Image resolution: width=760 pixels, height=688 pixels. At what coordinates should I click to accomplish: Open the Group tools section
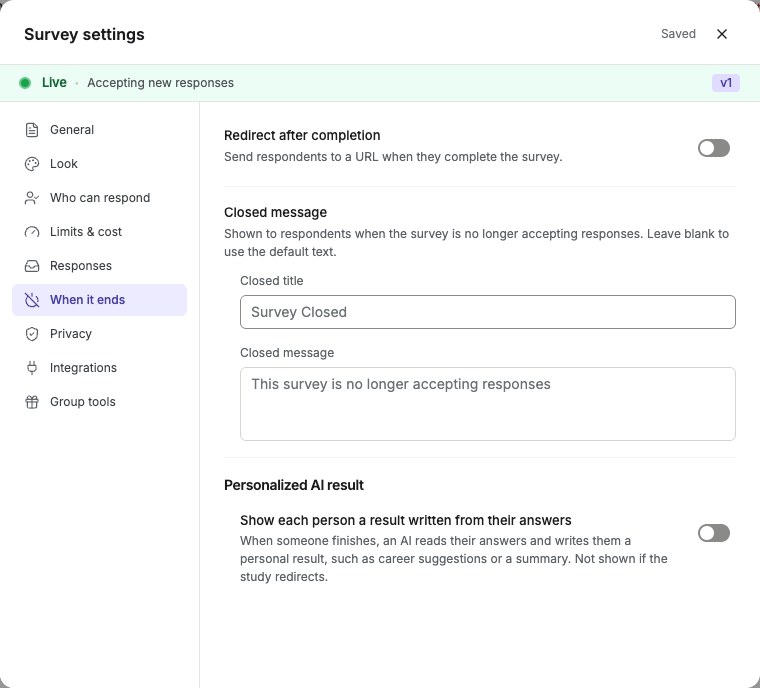[99, 402]
